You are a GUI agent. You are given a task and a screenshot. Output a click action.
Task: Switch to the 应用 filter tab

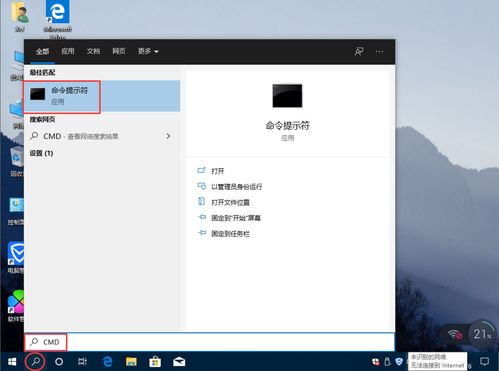[68, 51]
